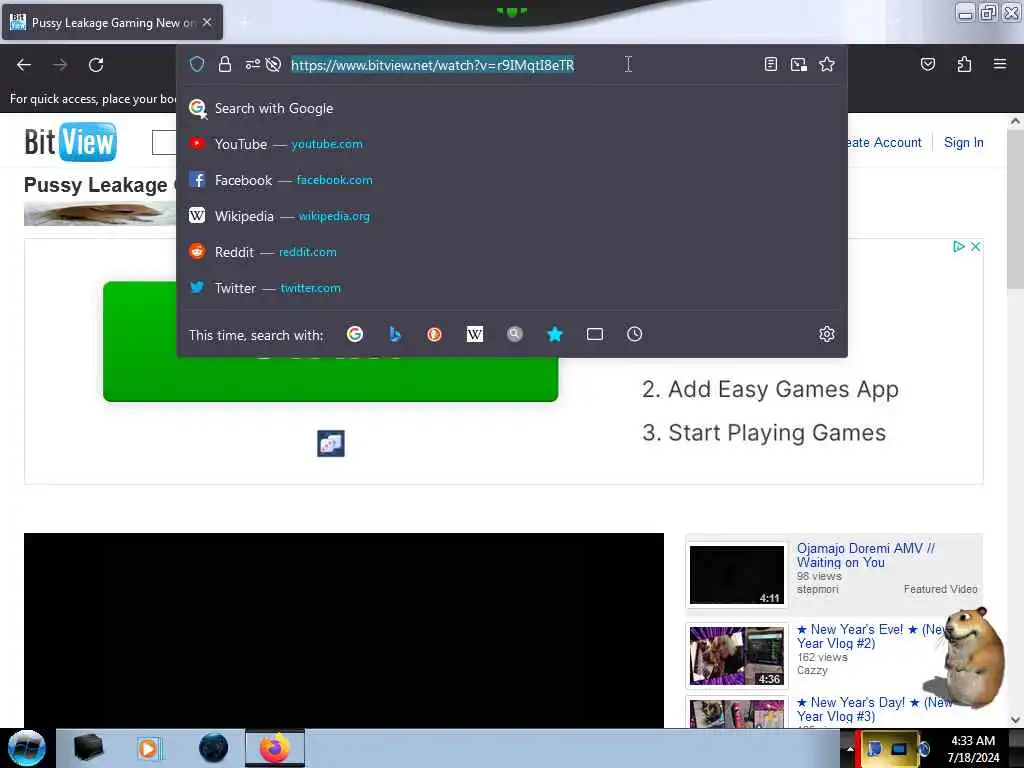Toggle reader view icon
This screenshot has height=768, width=1024.
tap(771, 64)
